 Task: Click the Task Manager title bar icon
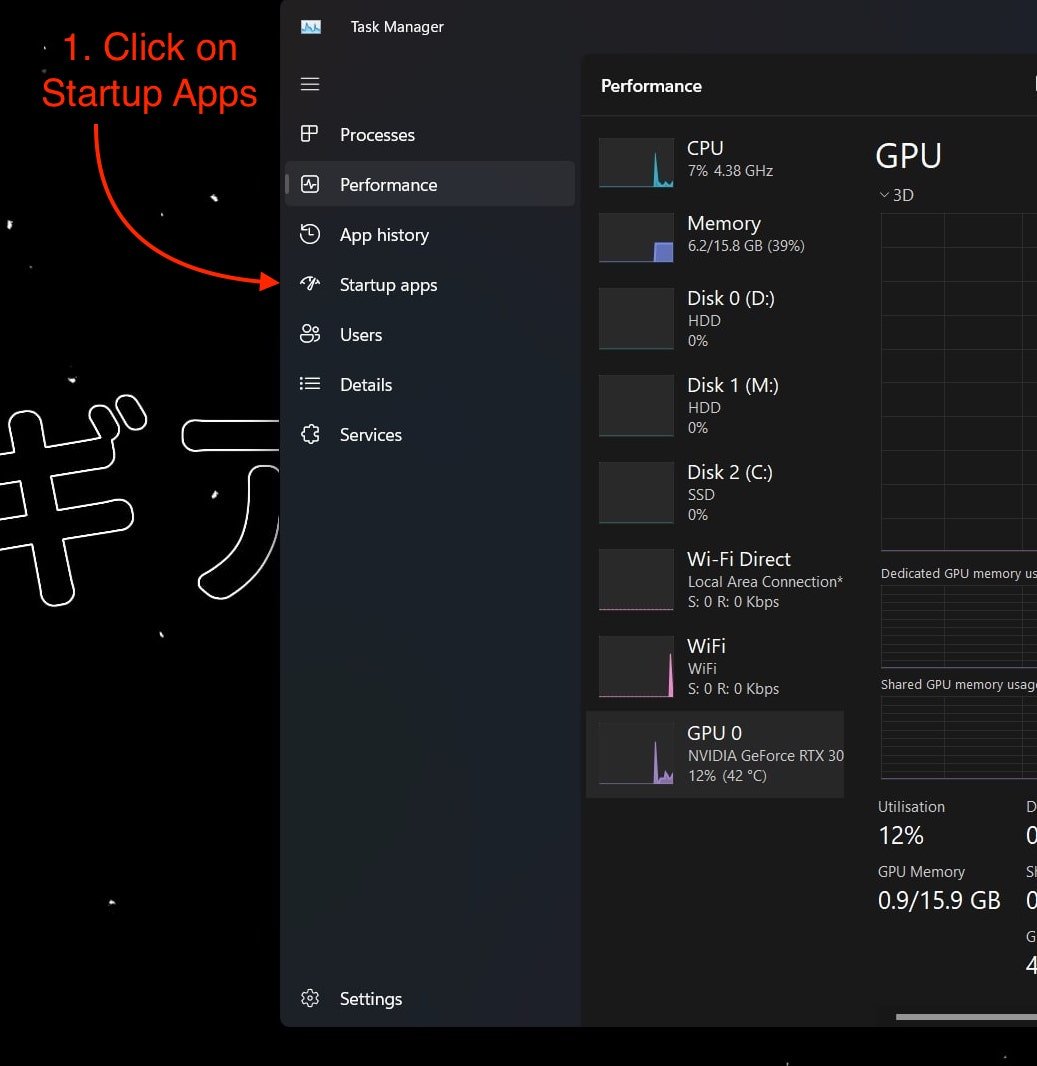click(x=311, y=27)
